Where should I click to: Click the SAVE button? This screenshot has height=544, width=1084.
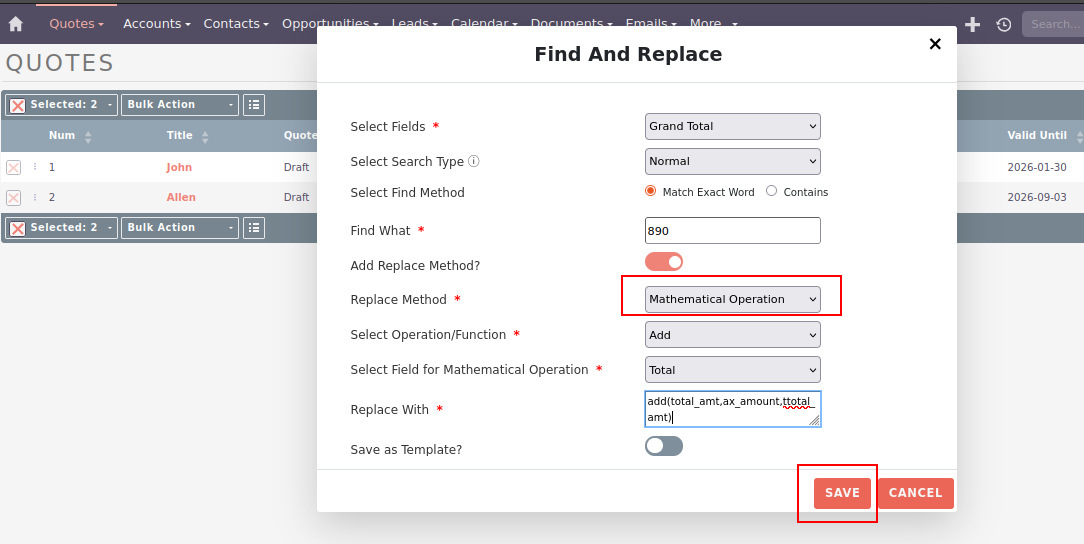pos(842,493)
